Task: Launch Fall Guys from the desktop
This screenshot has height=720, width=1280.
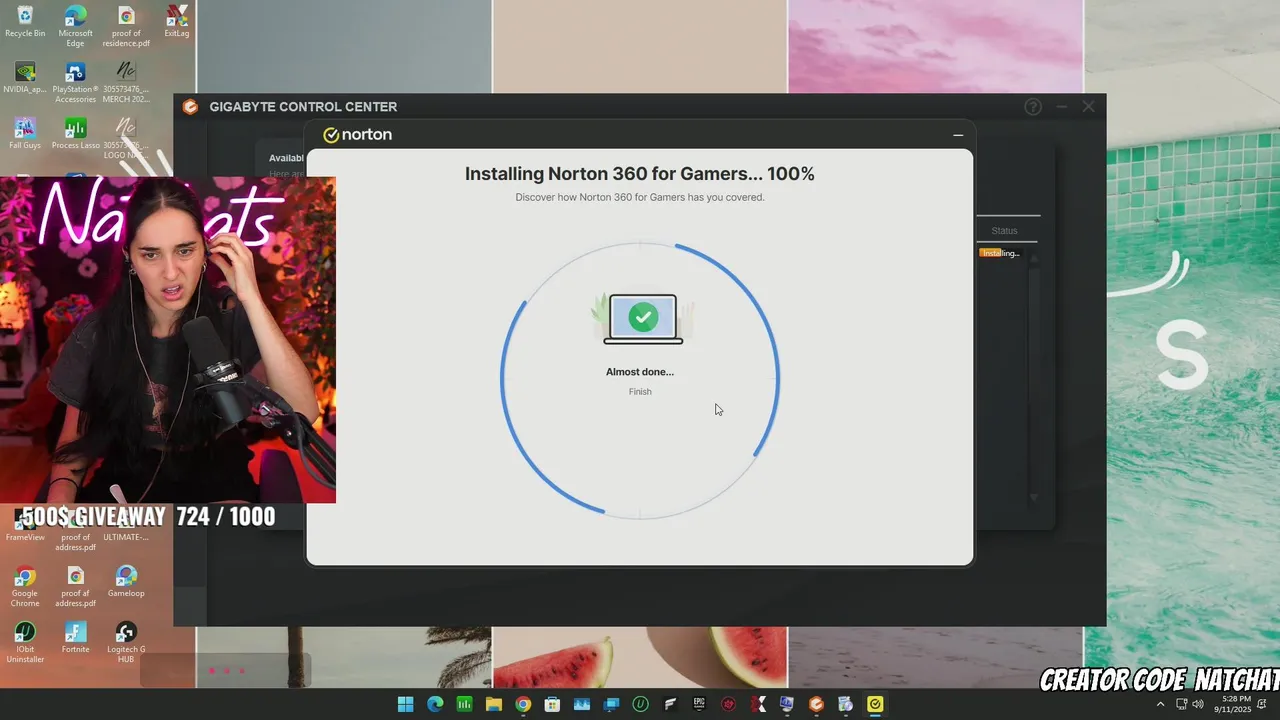Action: [25, 134]
